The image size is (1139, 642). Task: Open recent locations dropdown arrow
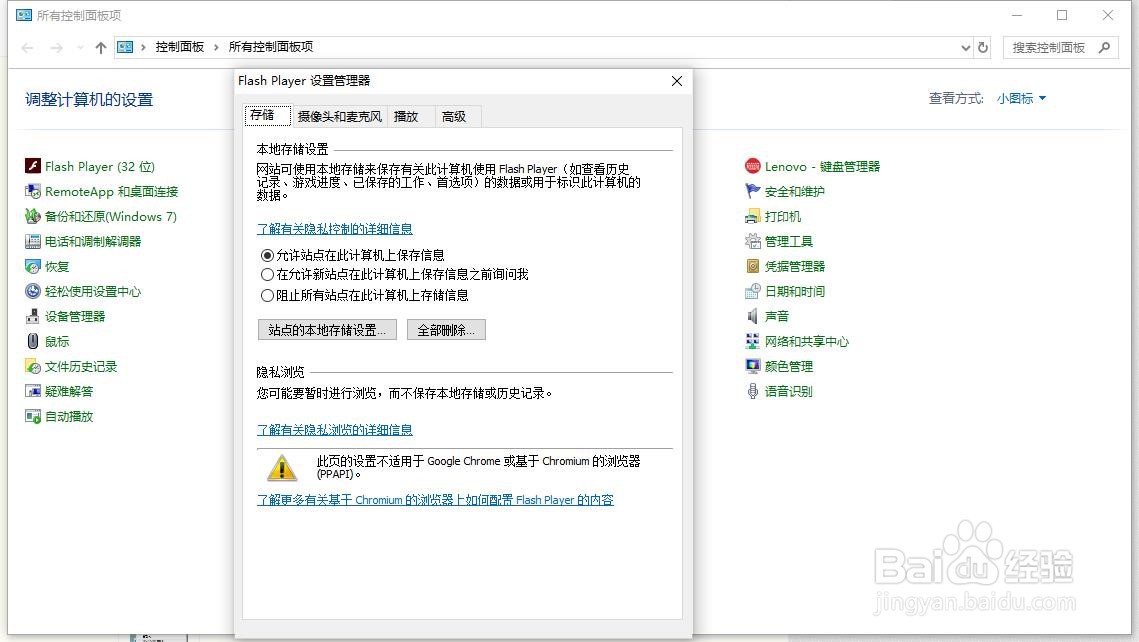coord(80,48)
